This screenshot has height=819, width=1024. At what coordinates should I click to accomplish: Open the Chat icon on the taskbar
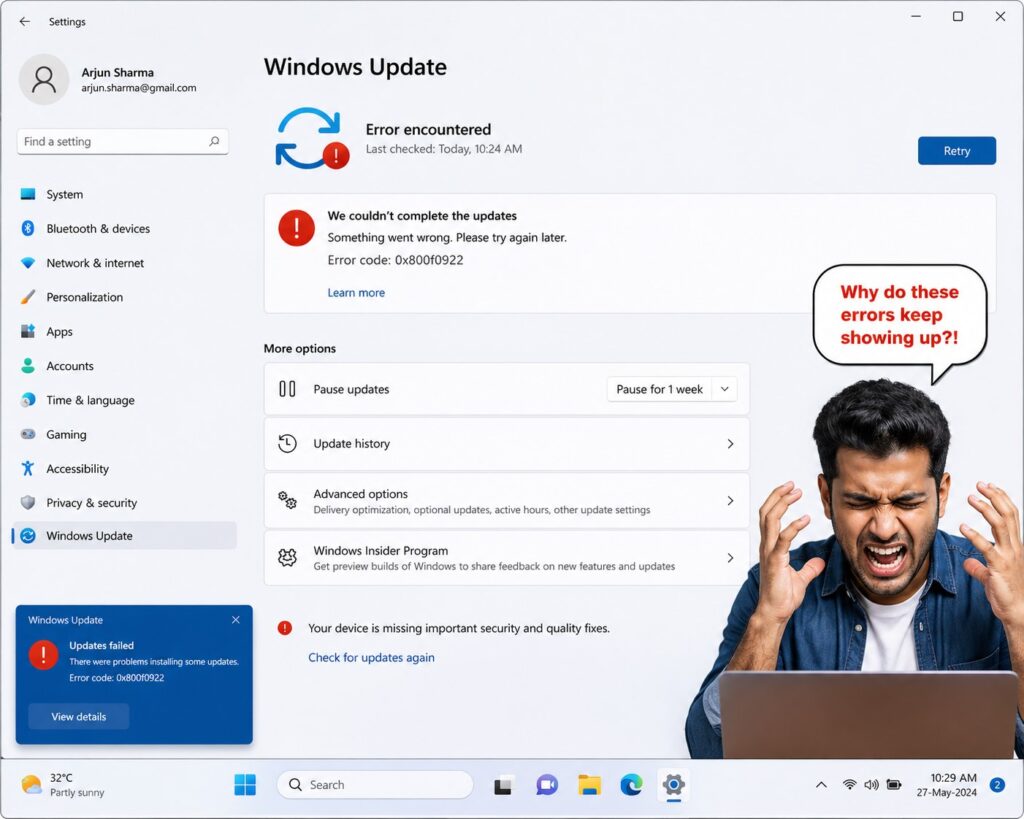(x=546, y=785)
